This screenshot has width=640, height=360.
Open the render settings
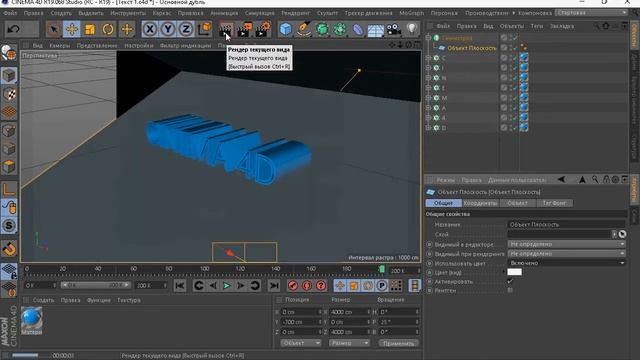262,29
